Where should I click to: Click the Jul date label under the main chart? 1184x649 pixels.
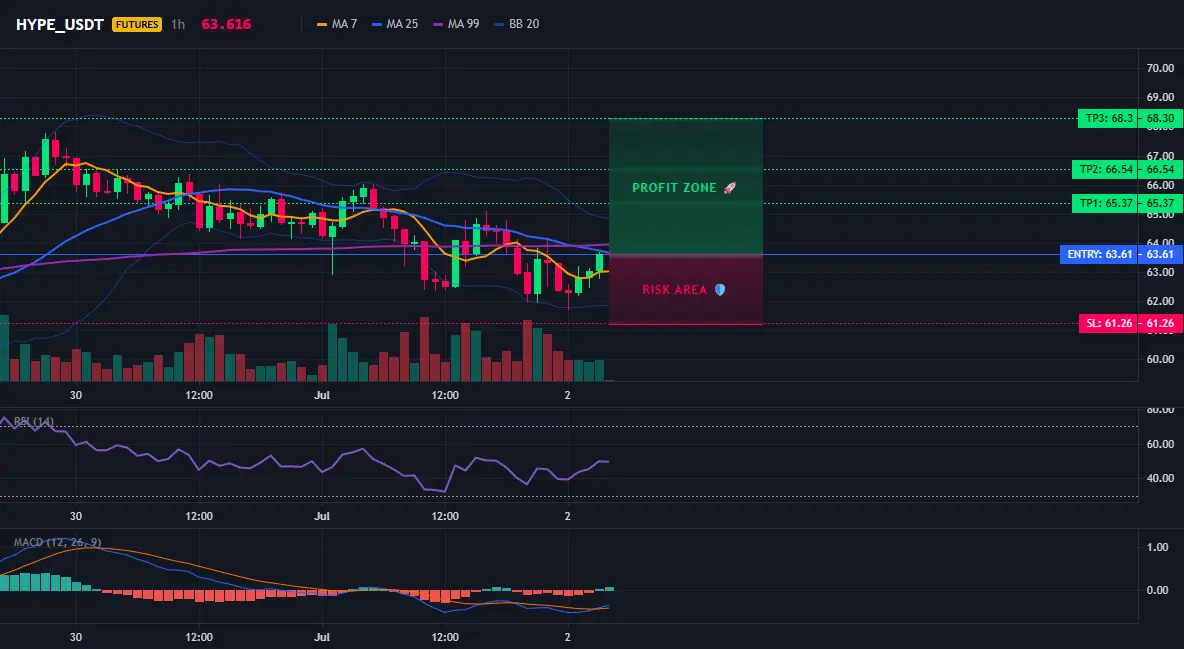pos(322,395)
